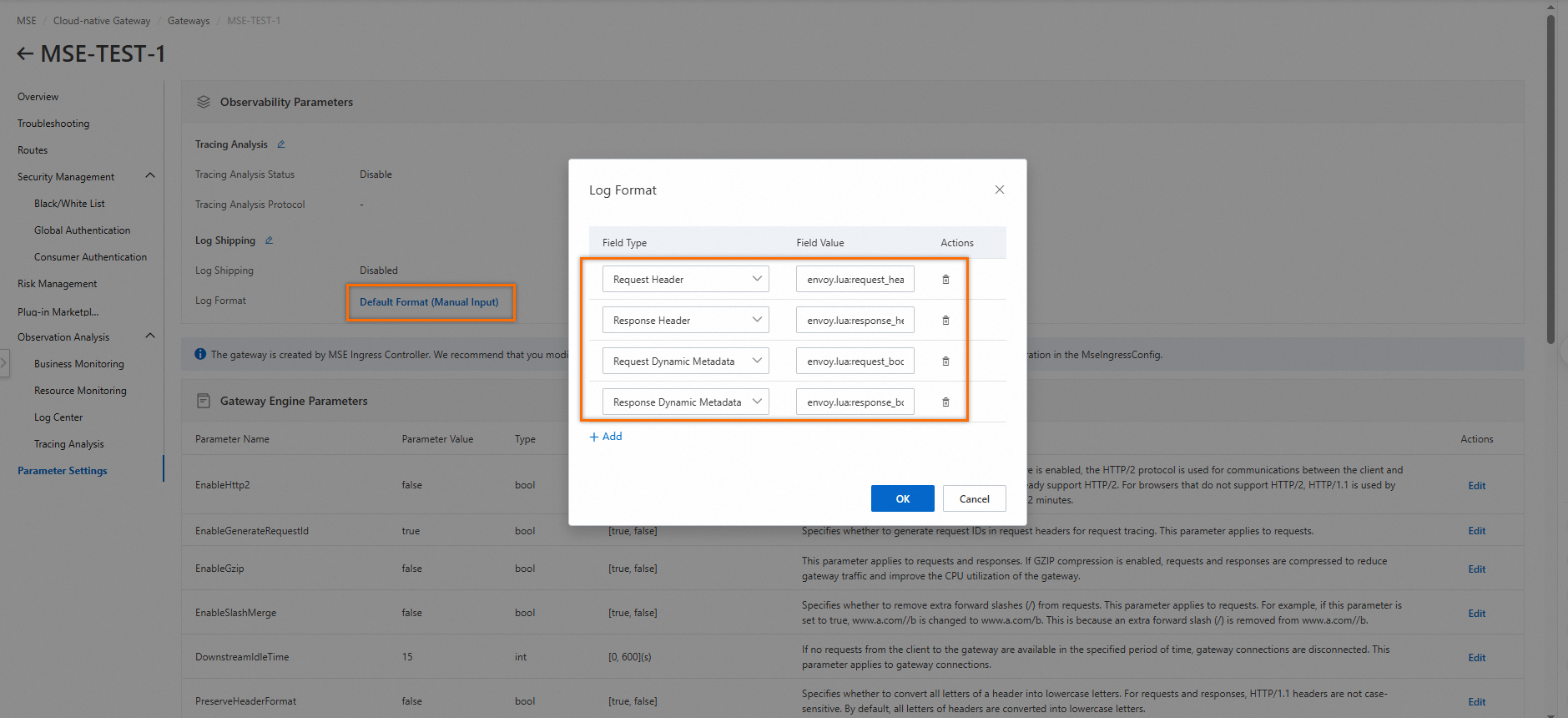Screen dimensions: 1568x718
Task: Edit the EnableGenerateRequestId parameter
Action: (x=1476, y=531)
